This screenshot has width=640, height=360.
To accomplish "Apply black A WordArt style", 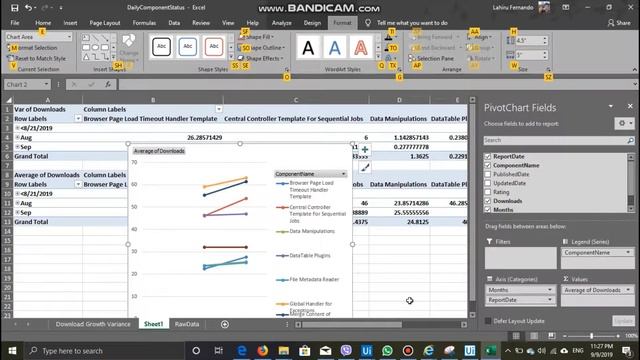I will click(308, 48).
